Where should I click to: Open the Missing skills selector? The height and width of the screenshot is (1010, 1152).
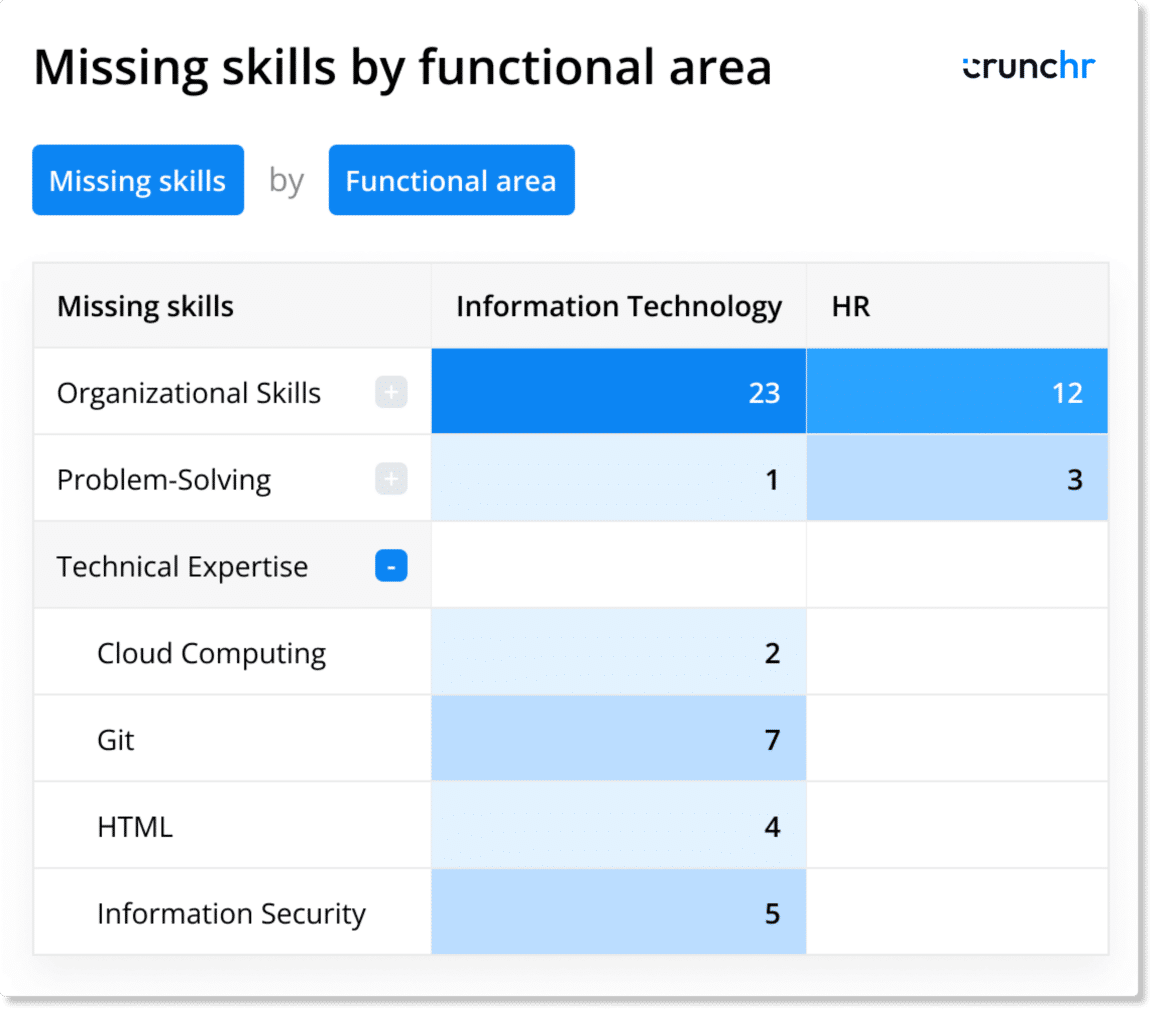coord(137,180)
